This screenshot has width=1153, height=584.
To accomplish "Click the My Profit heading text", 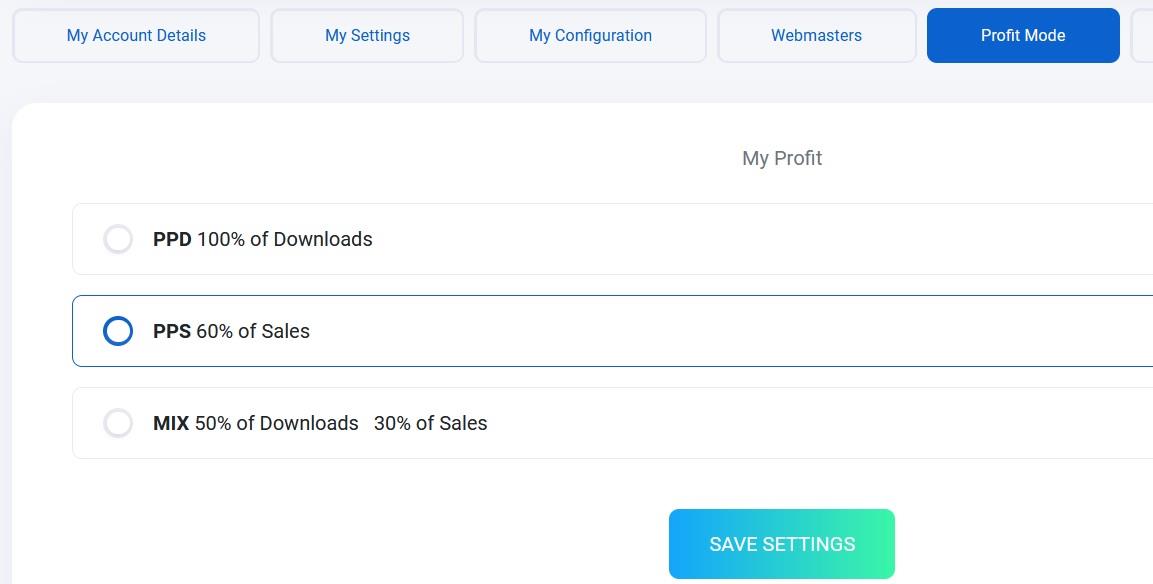I will click(x=782, y=158).
